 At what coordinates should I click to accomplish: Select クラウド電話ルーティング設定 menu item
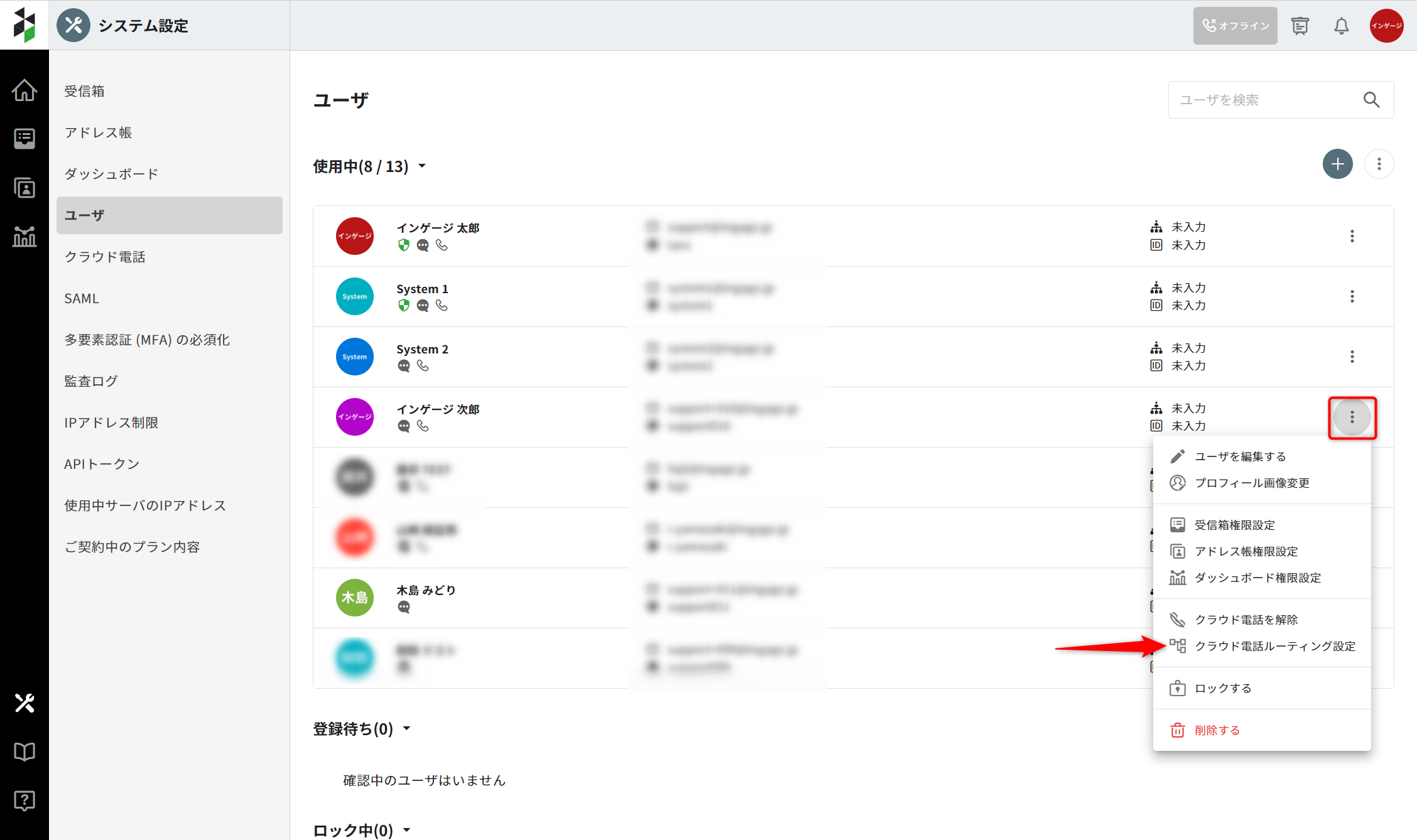(1274, 646)
